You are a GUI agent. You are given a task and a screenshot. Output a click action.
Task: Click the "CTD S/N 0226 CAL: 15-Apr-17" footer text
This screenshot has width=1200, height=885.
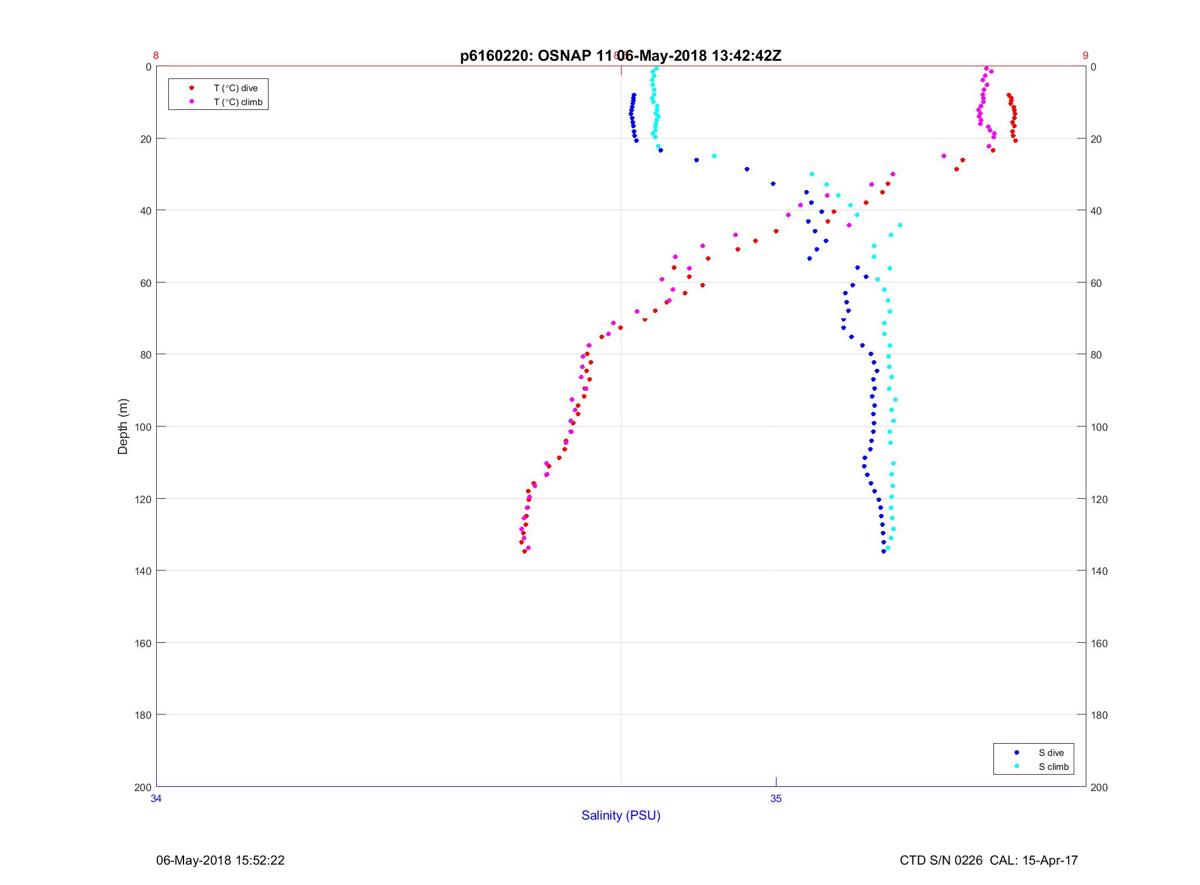tap(989, 860)
